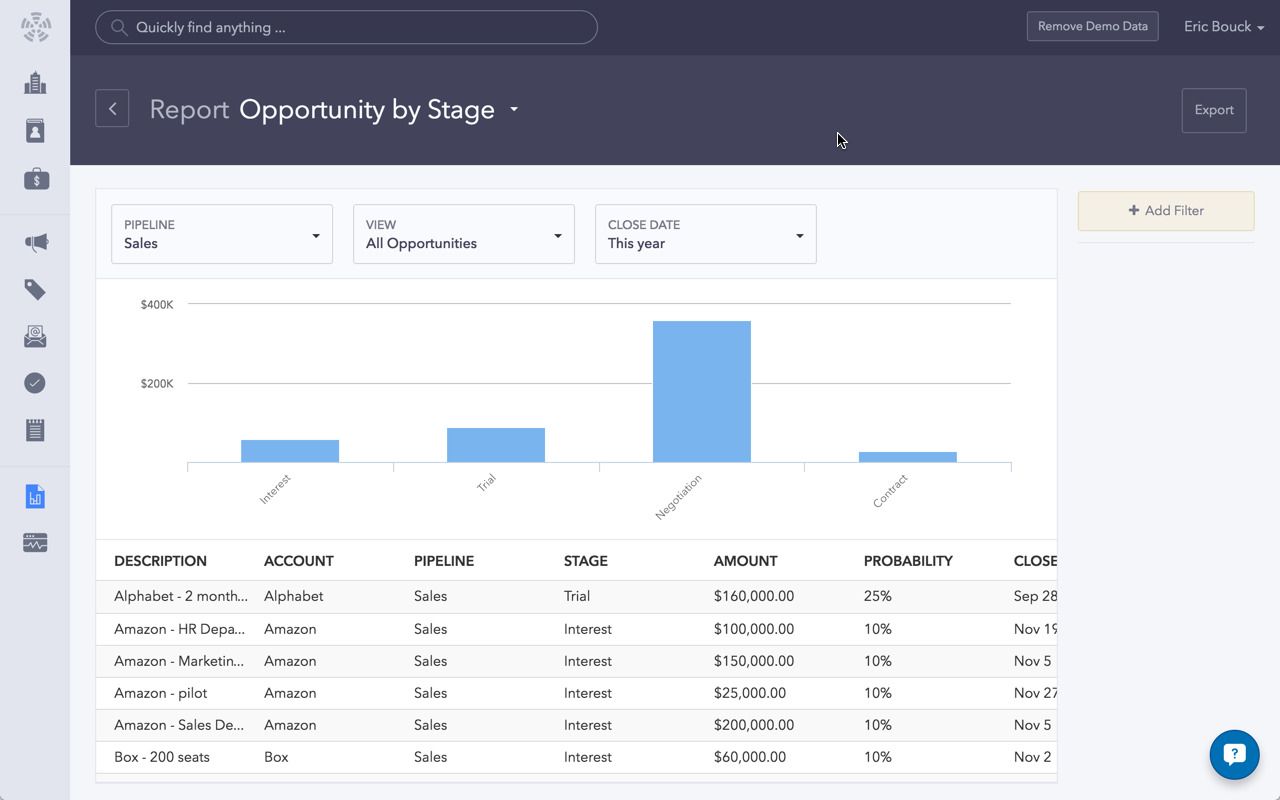This screenshot has width=1280, height=800.
Task: Open the Companies section in the sidebar
Action: coord(34,83)
